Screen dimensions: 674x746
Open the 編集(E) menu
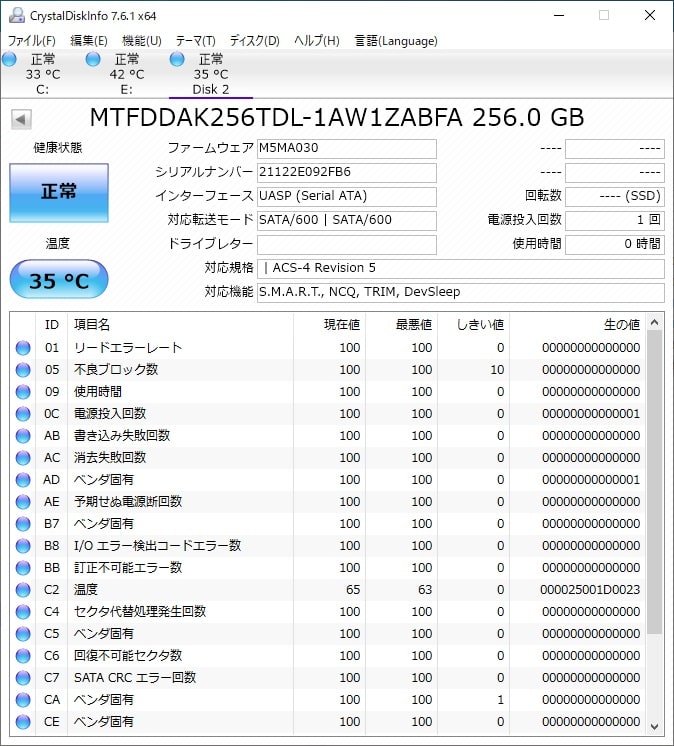(x=88, y=41)
